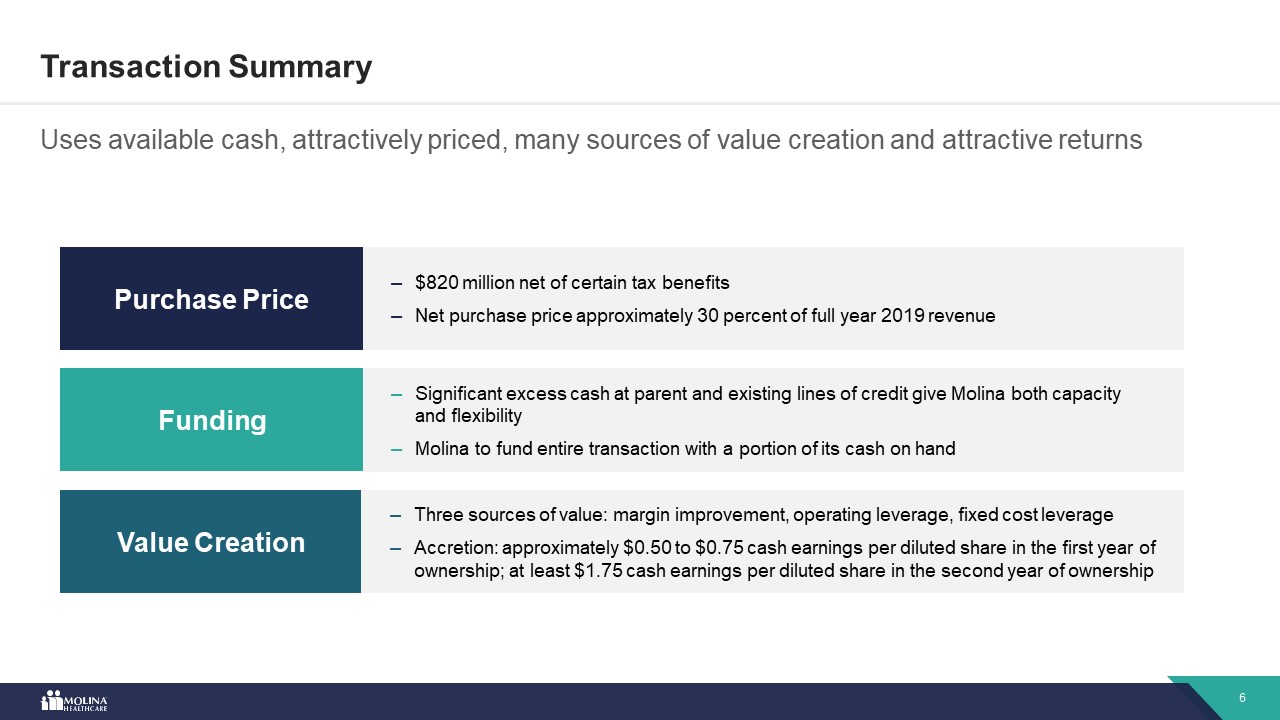
Task: Select the Value Creation label box
Action: point(210,541)
